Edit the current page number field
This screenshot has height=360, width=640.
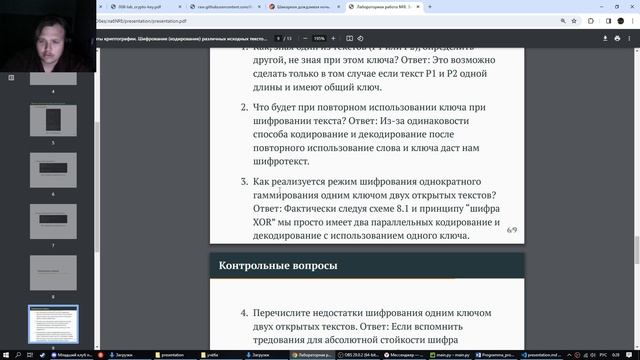[278, 38]
